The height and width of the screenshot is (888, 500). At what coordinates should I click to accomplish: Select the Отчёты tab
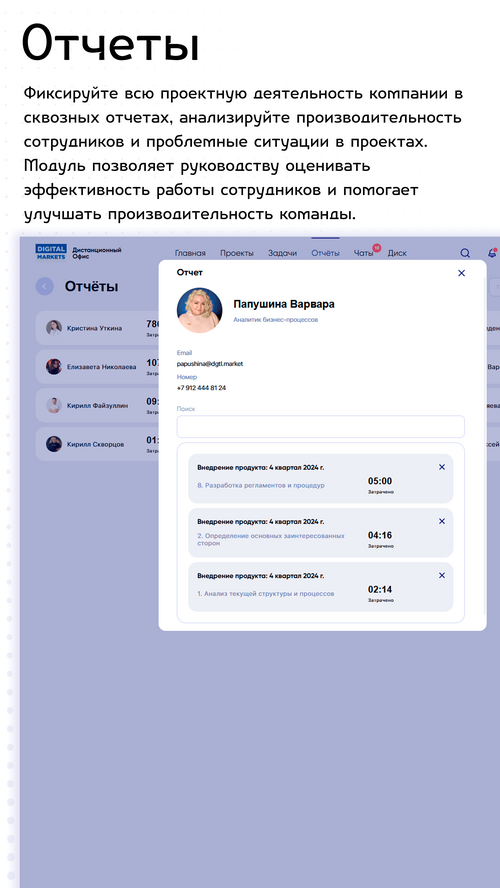coord(326,253)
